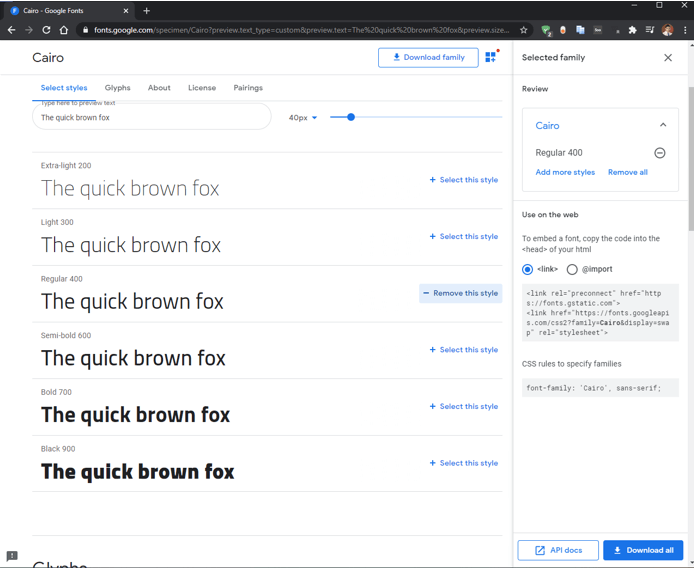Image resolution: width=694 pixels, height=569 pixels.
Task: Go back to the previous page
Action: coord(12,30)
